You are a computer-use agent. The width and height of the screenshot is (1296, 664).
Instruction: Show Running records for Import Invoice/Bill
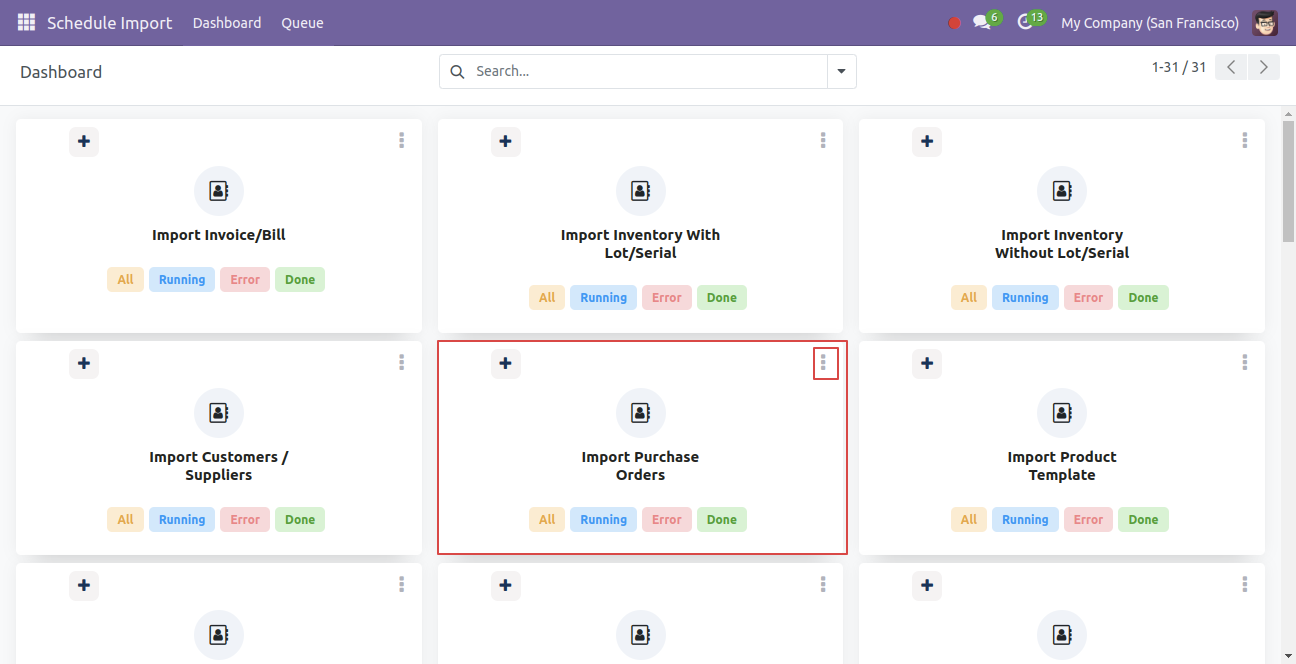pos(182,280)
